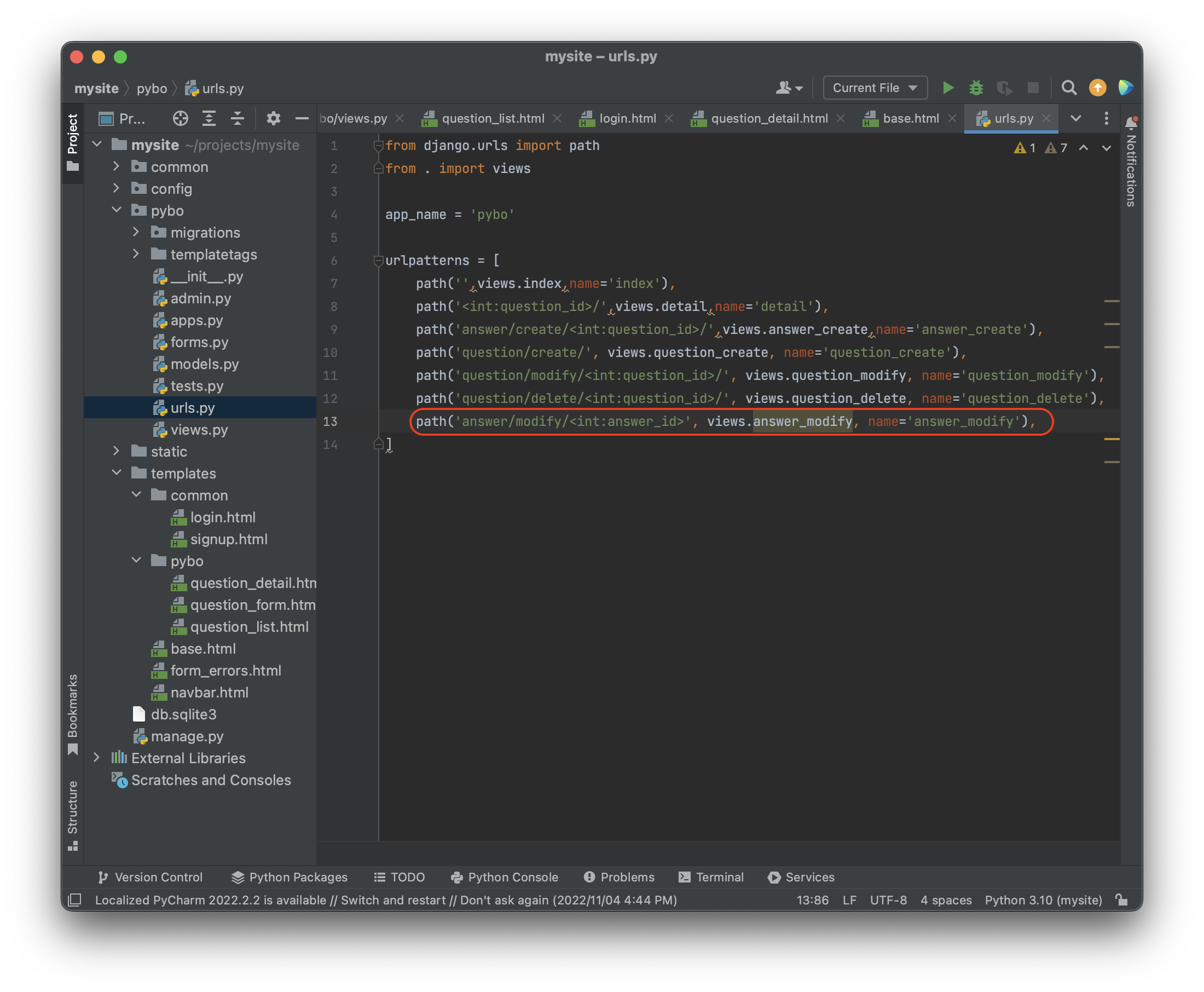
Task: Run the current file with green play button
Action: click(947, 88)
